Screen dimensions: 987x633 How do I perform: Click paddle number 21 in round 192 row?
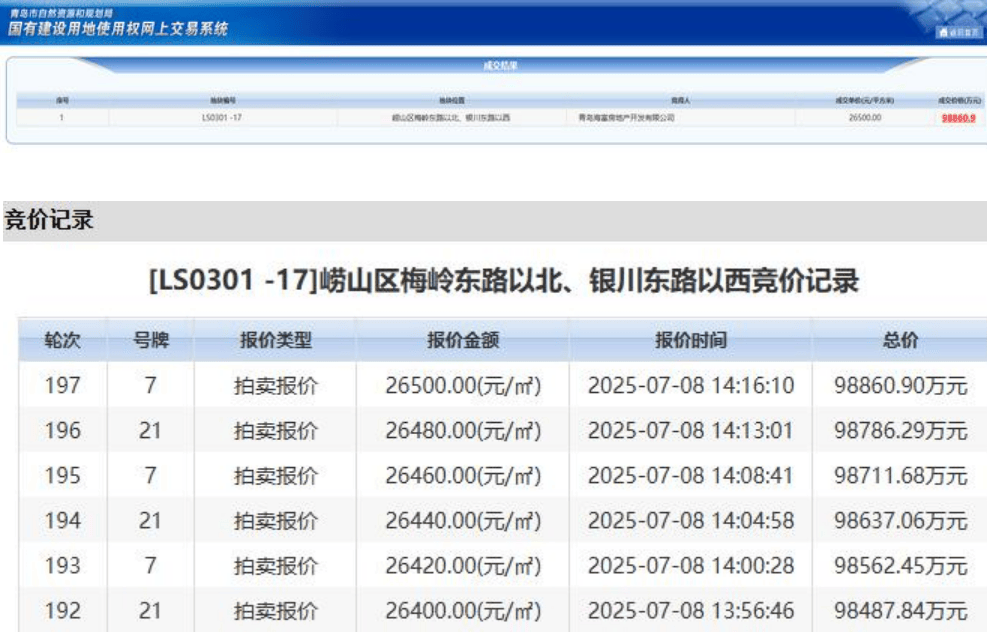point(150,611)
